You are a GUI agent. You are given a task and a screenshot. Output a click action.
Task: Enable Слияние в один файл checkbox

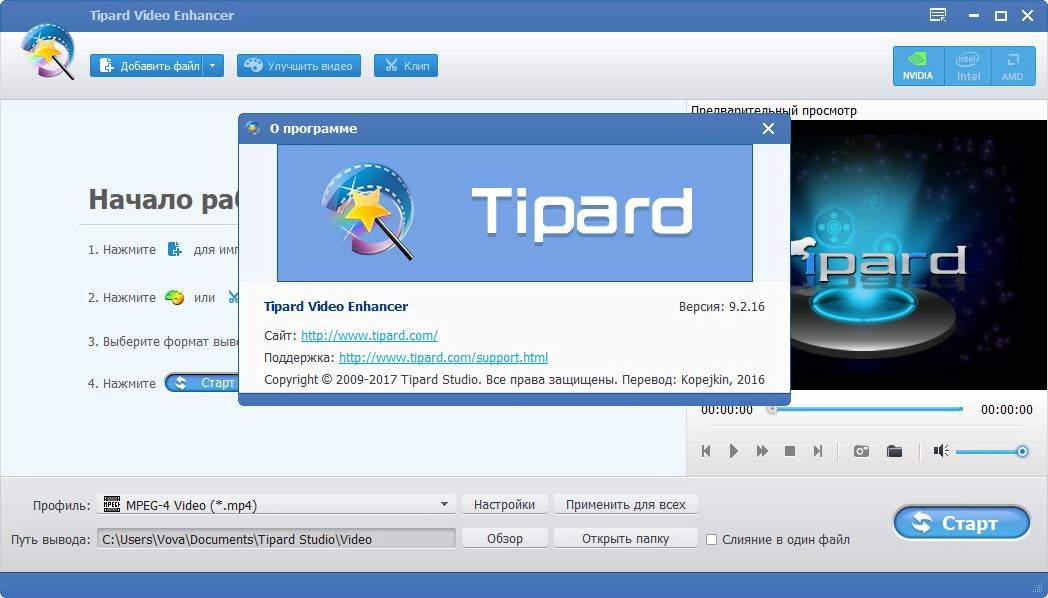click(x=712, y=539)
